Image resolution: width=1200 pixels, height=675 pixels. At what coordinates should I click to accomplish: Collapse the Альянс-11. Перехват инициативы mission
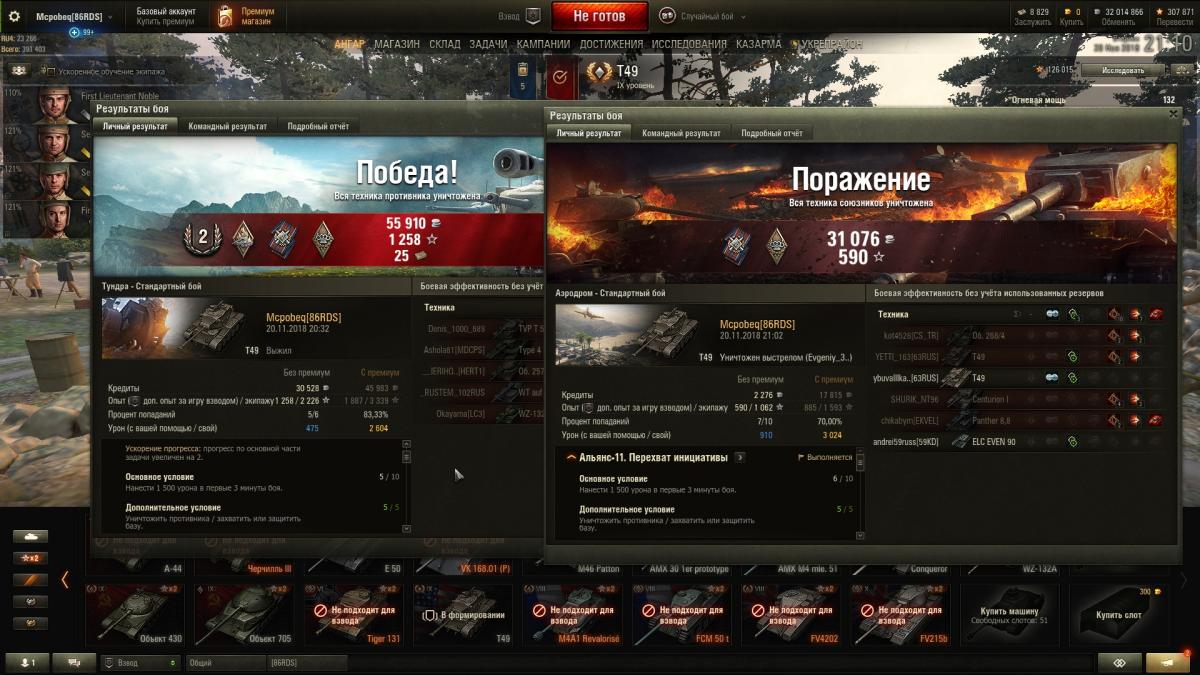click(x=572, y=457)
